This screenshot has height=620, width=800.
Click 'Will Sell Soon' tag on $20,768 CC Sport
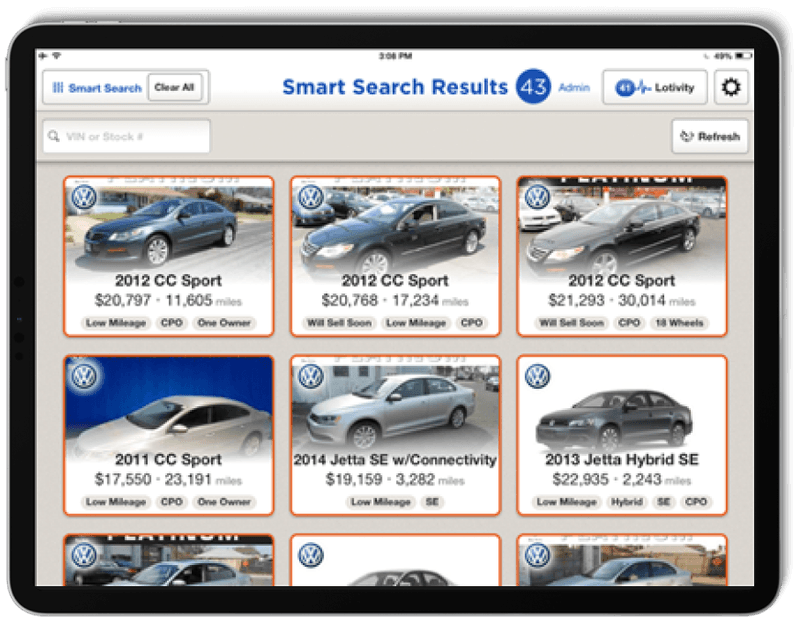[339, 323]
